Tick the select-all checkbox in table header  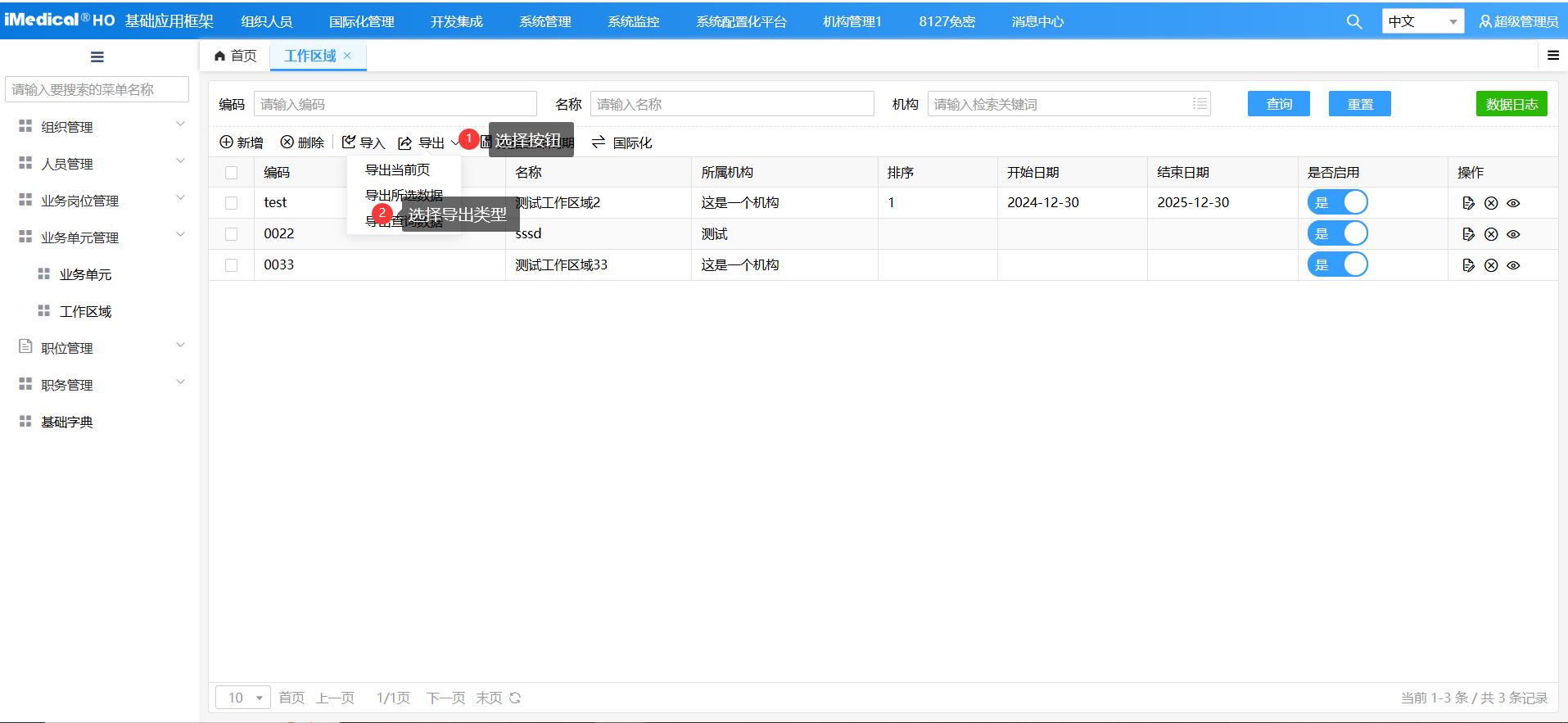click(232, 173)
